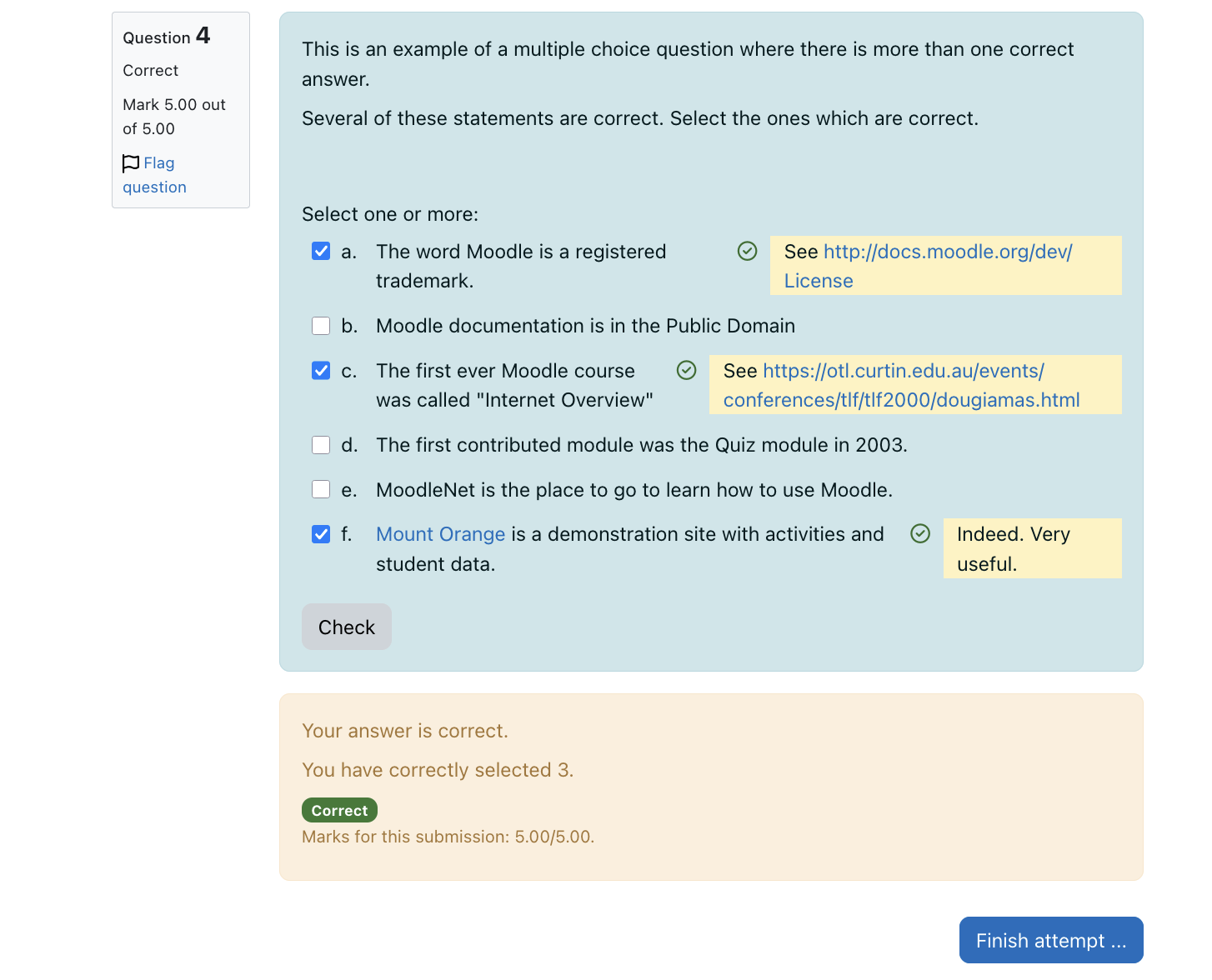
Task: Click the text 'You have correctly selected 3.'
Action: pos(438,770)
